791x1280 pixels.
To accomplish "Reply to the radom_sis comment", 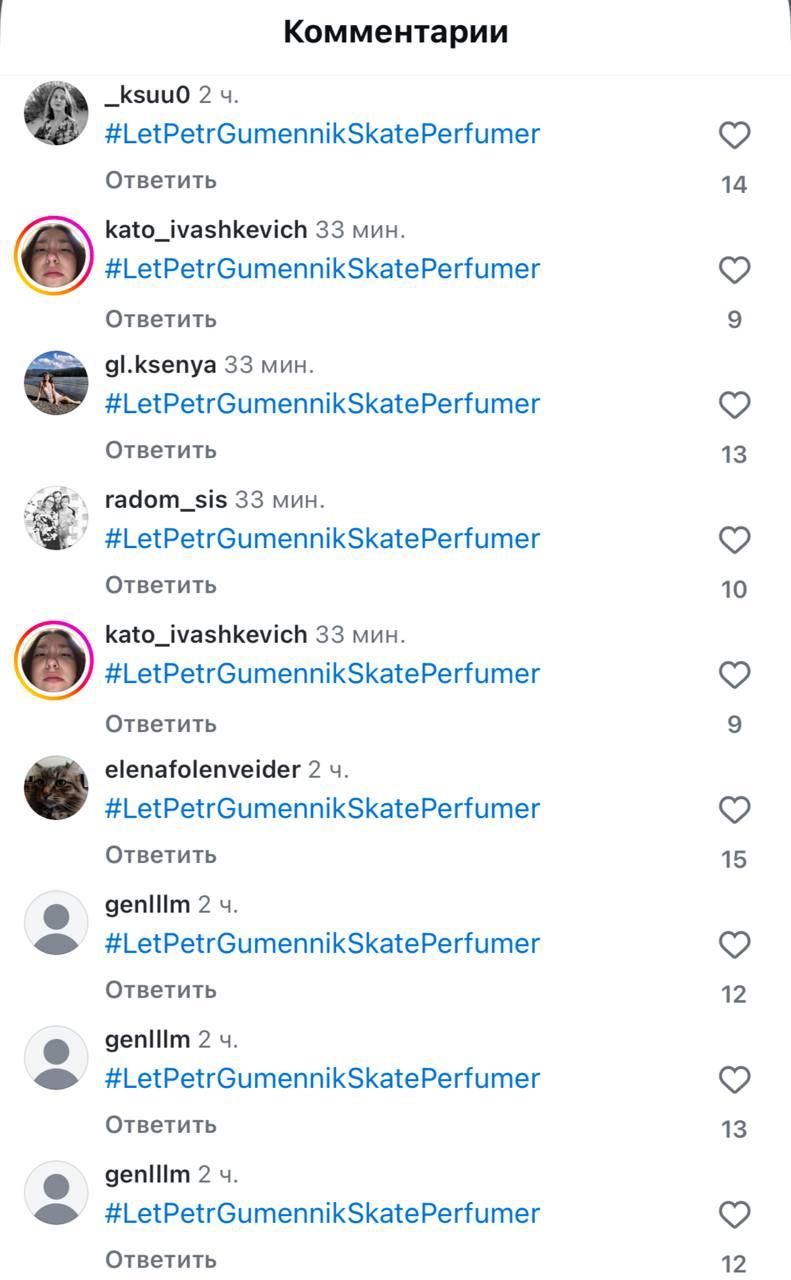I will (x=161, y=584).
